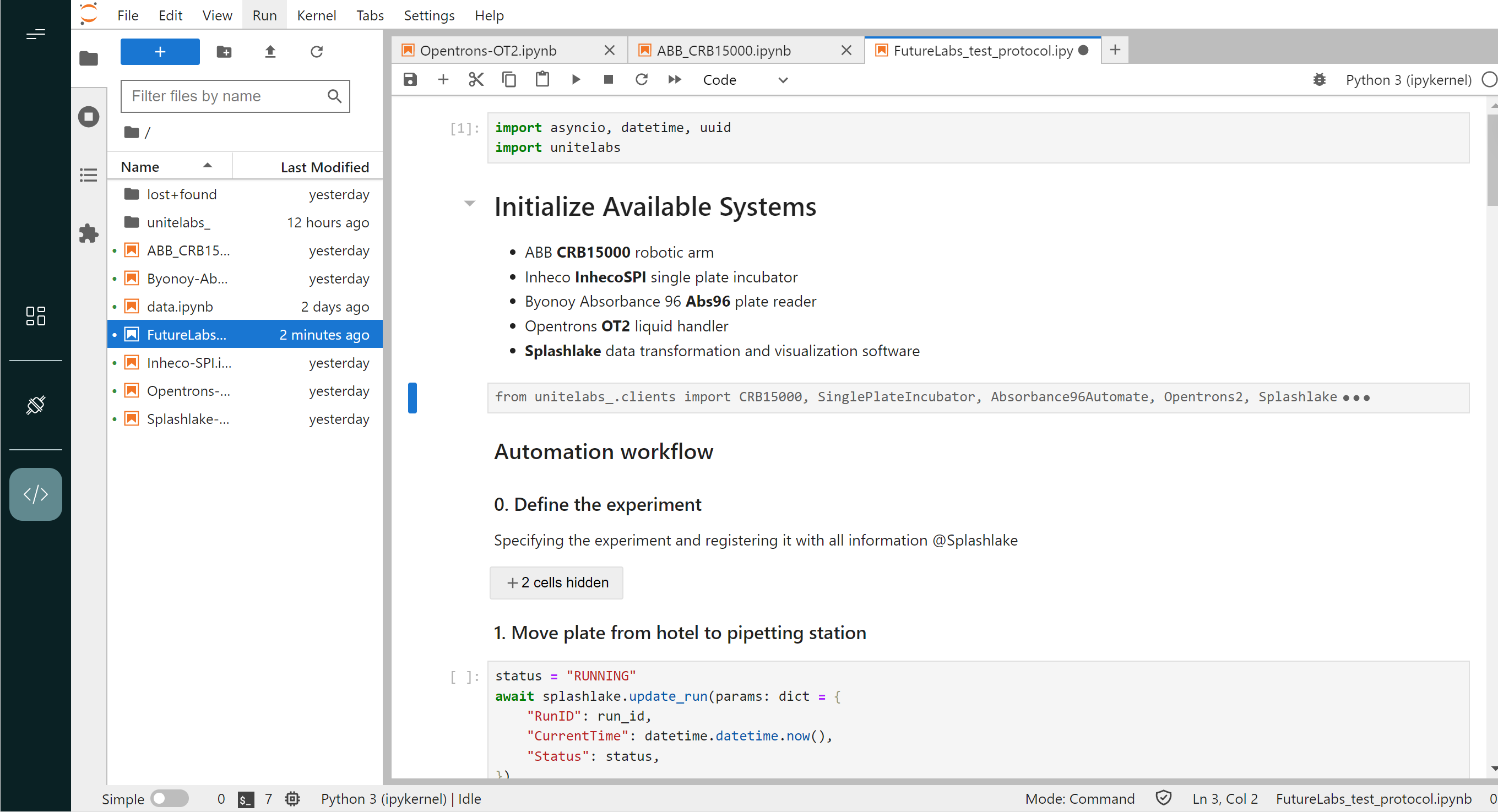Upload files using the upload icon

(x=270, y=52)
